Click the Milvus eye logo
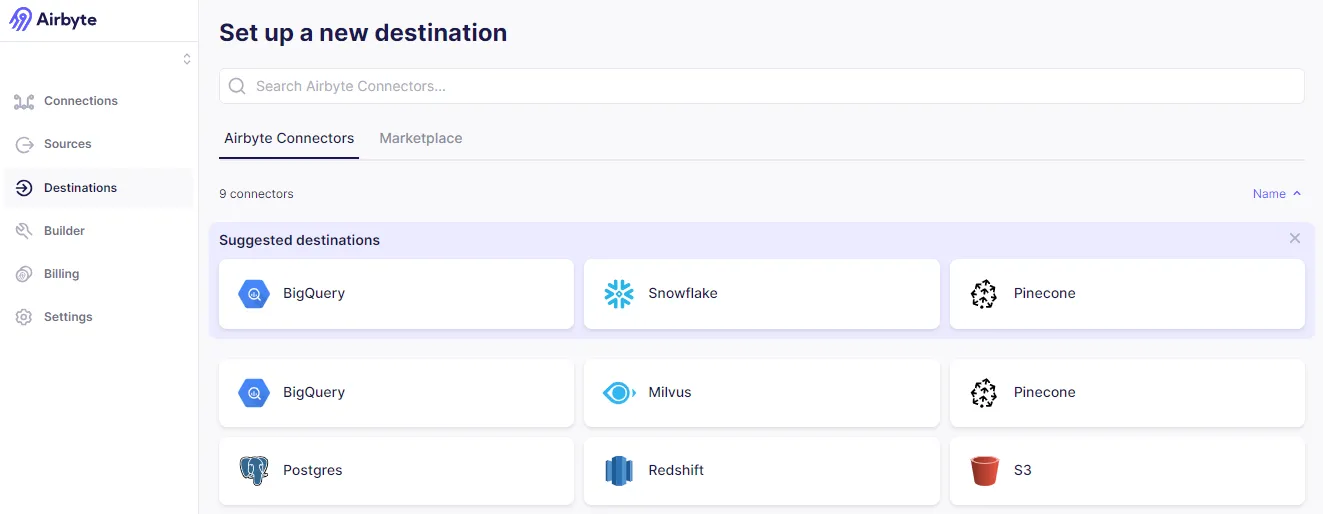The width and height of the screenshot is (1323, 514). pos(619,393)
